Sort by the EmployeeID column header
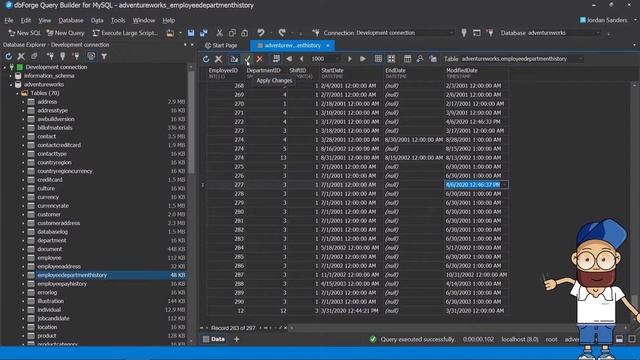 [227, 73]
